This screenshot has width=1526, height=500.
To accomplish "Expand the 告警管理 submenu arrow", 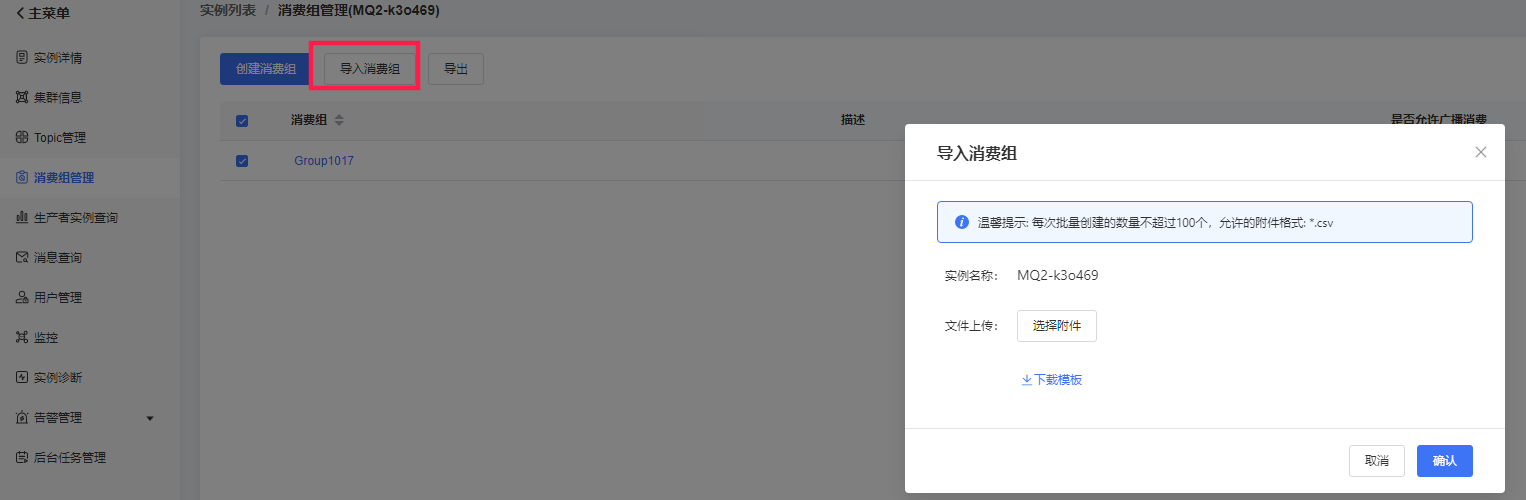I will (x=150, y=418).
